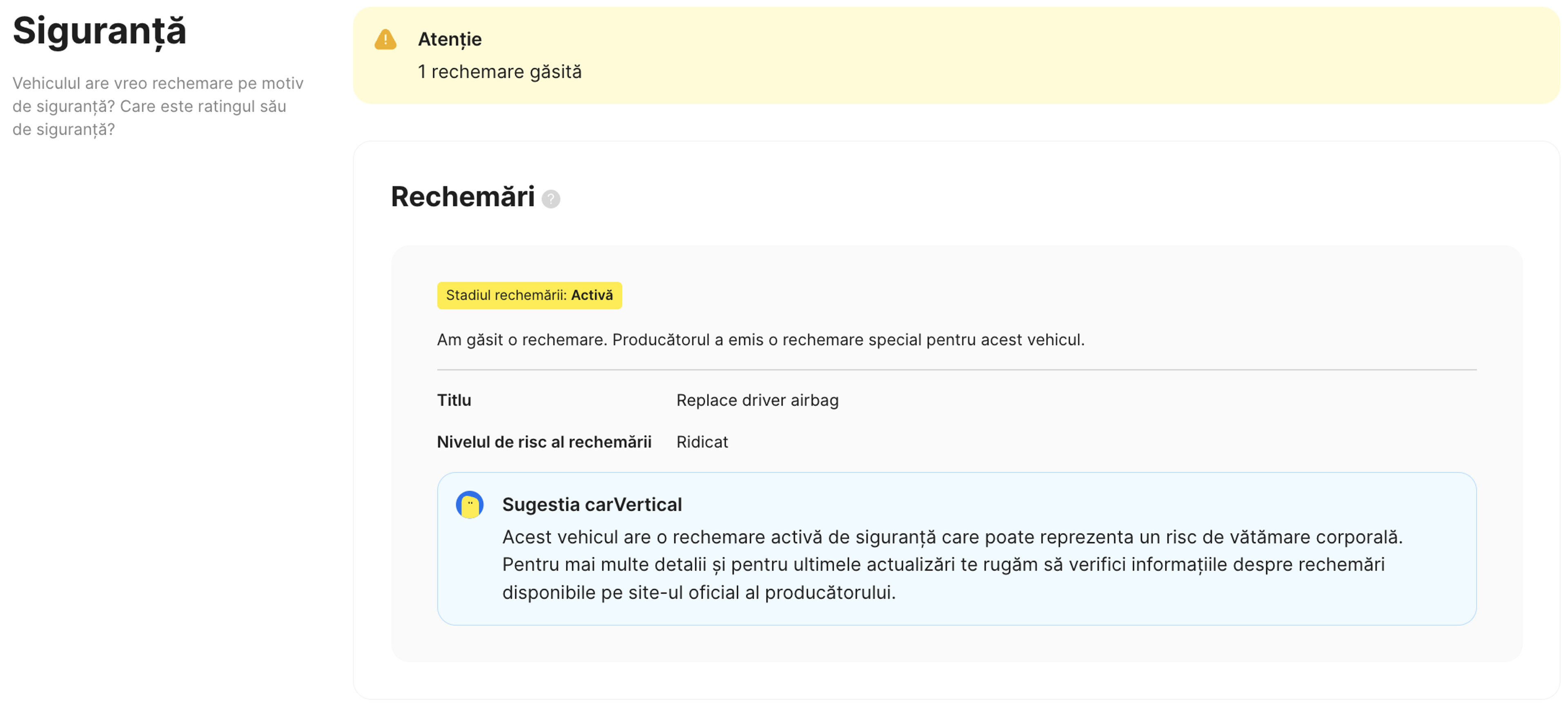Open the help icon next to Rechemări heading

pos(551,198)
